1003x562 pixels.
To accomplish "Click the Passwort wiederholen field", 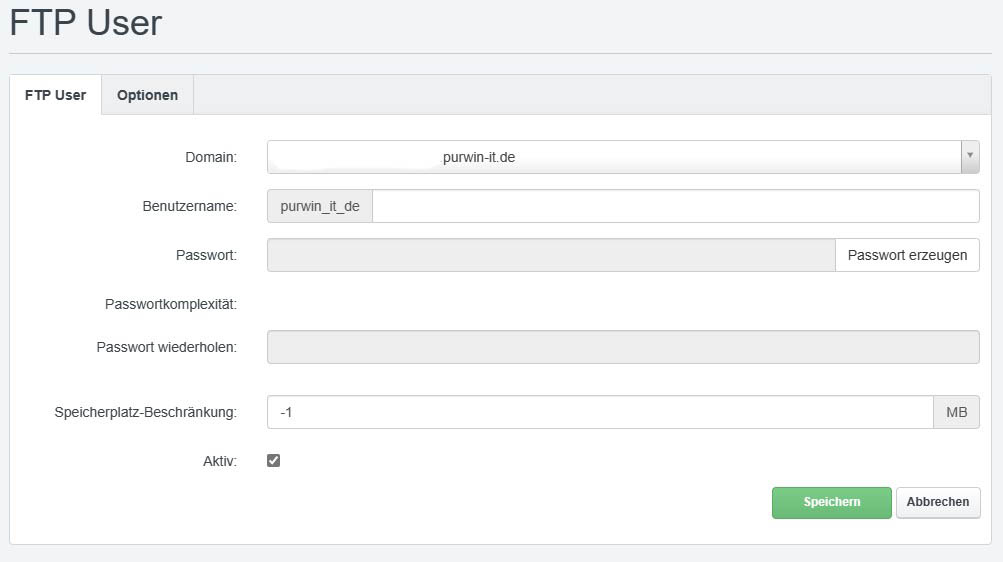I will tap(623, 347).
